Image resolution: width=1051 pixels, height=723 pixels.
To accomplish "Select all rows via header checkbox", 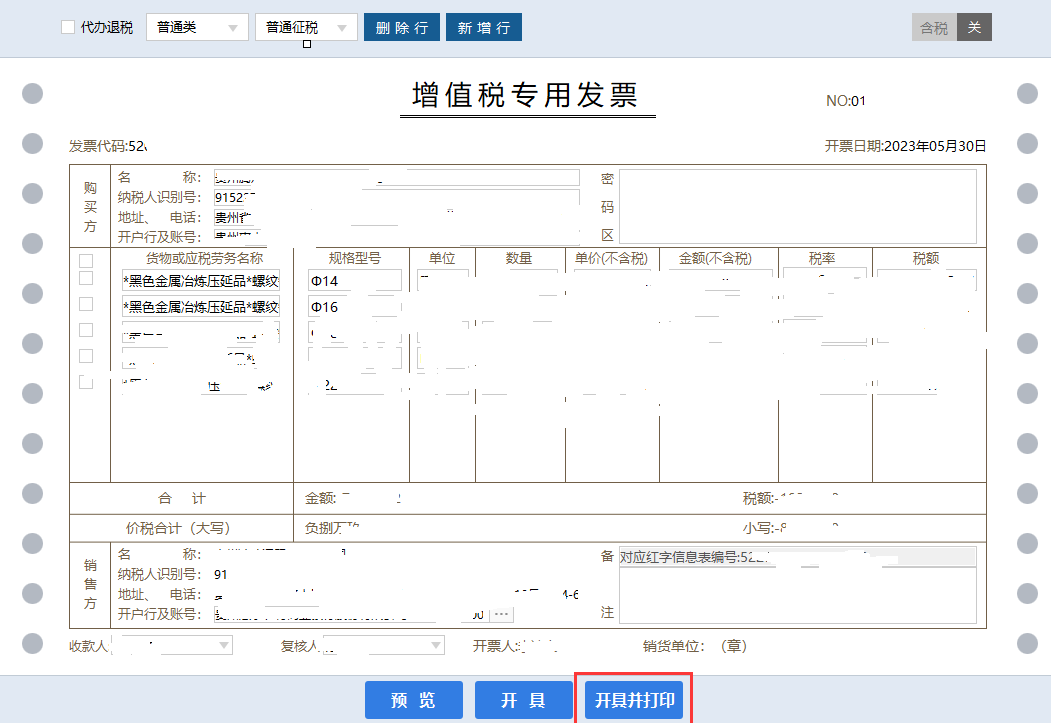I will pos(86,260).
